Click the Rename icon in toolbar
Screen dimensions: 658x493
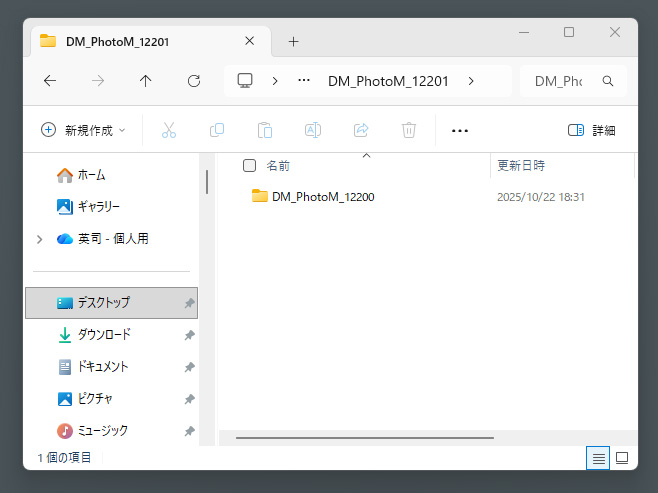coord(312,130)
